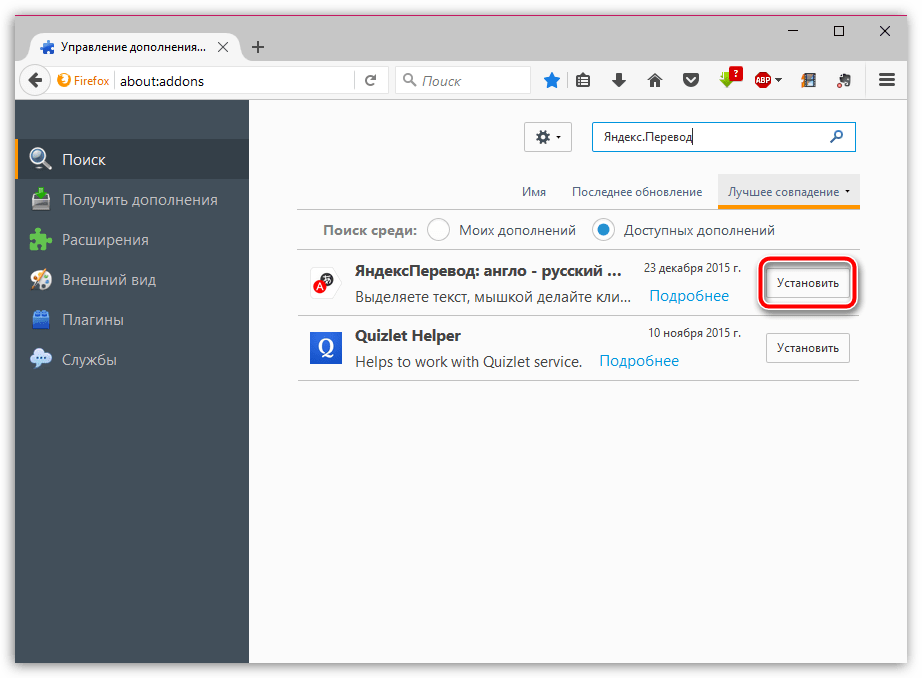Screen dimensions: 922x678
Task: Open Pocket icon in toolbar
Action: [x=691, y=80]
